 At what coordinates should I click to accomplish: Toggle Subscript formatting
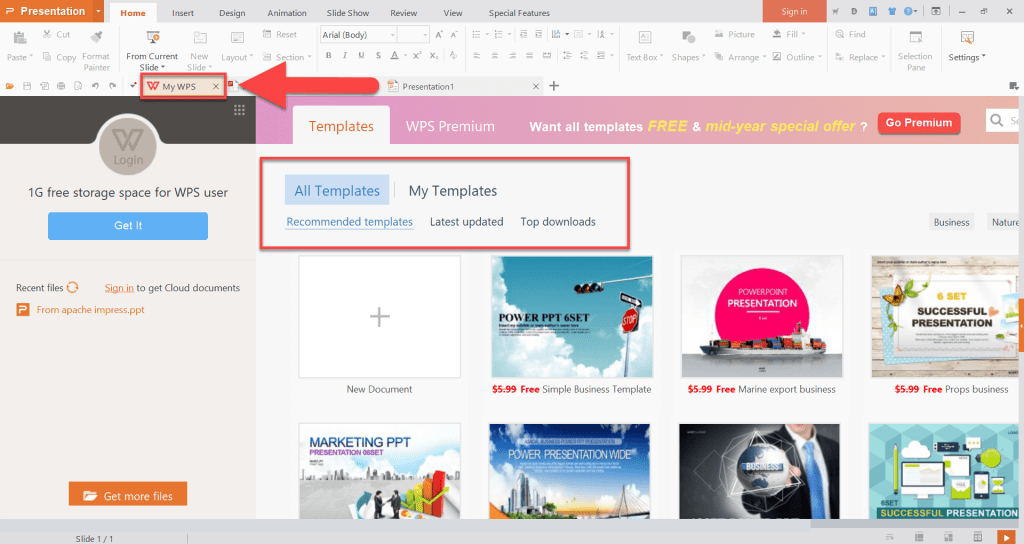(434, 56)
